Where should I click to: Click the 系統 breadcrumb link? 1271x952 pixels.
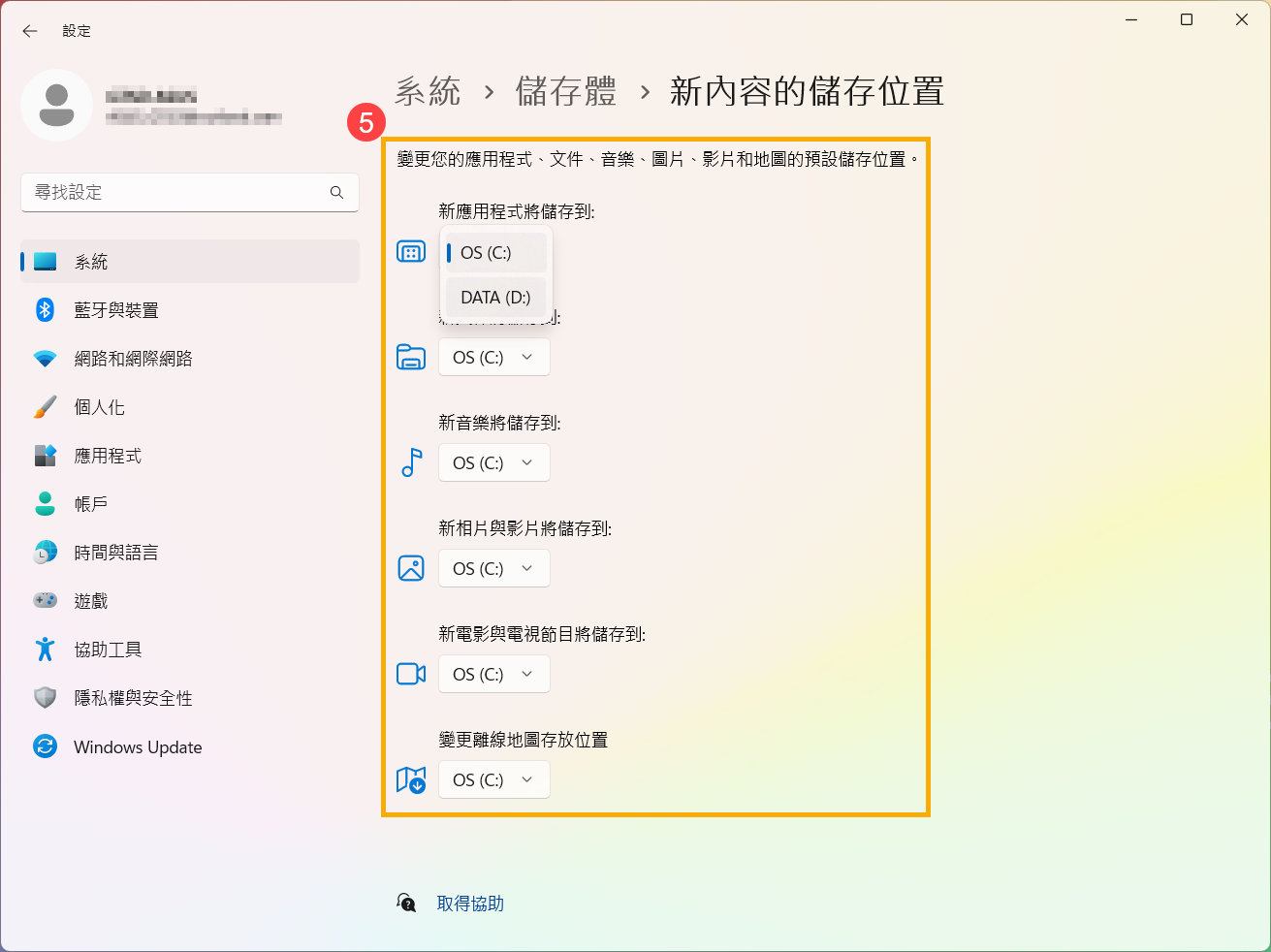point(428,92)
